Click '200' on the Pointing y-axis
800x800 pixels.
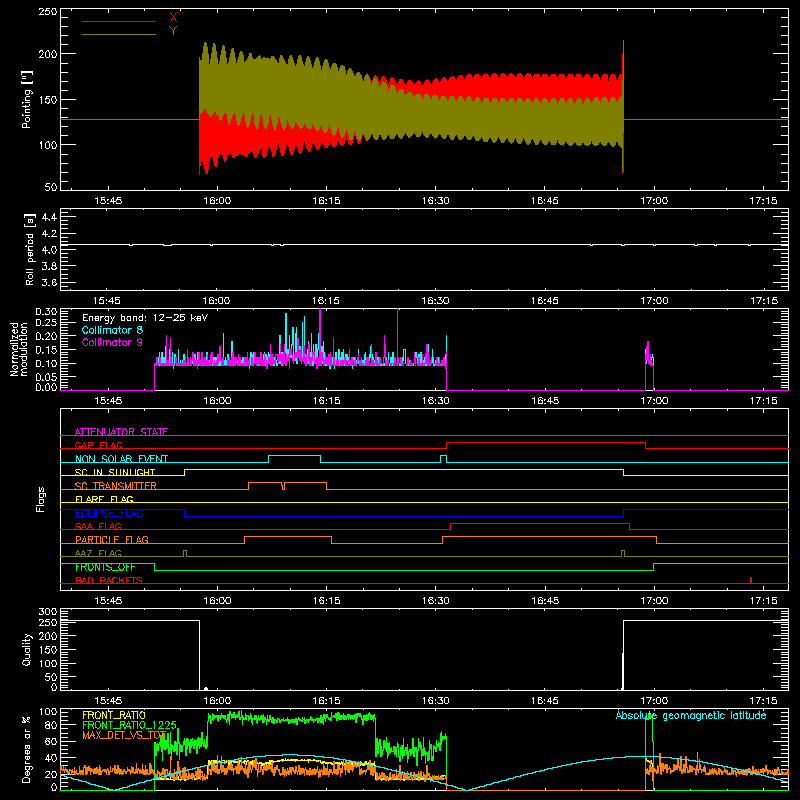[x=48, y=54]
